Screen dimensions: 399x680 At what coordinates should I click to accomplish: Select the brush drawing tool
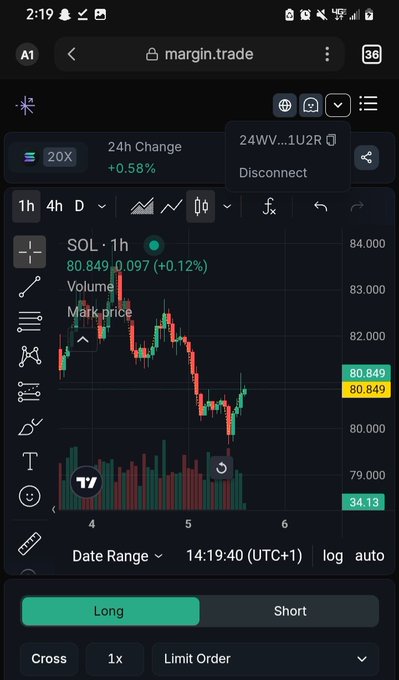pos(30,426)
